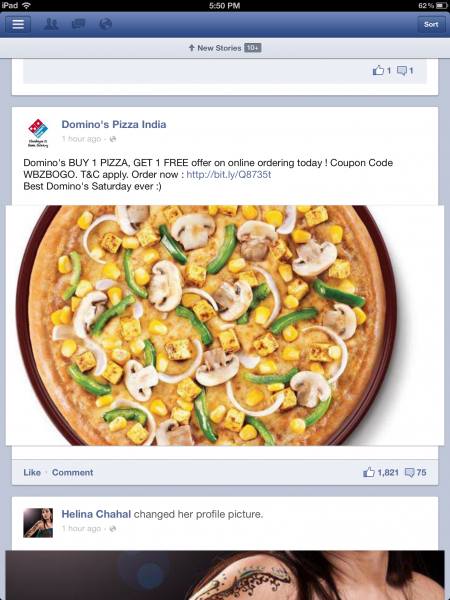Tap the thumbs-up count on top post

[x=382, y=70]
